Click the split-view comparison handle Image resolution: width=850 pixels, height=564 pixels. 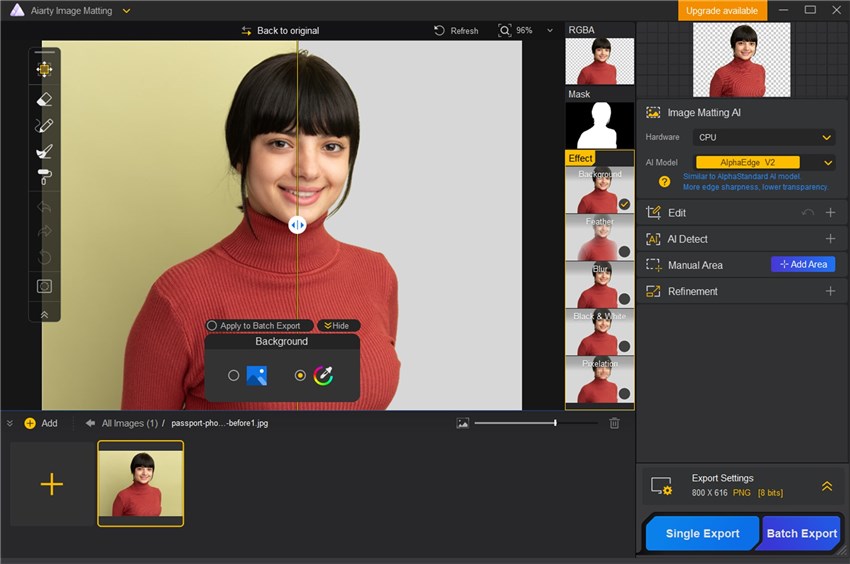(x=297, y=225)
